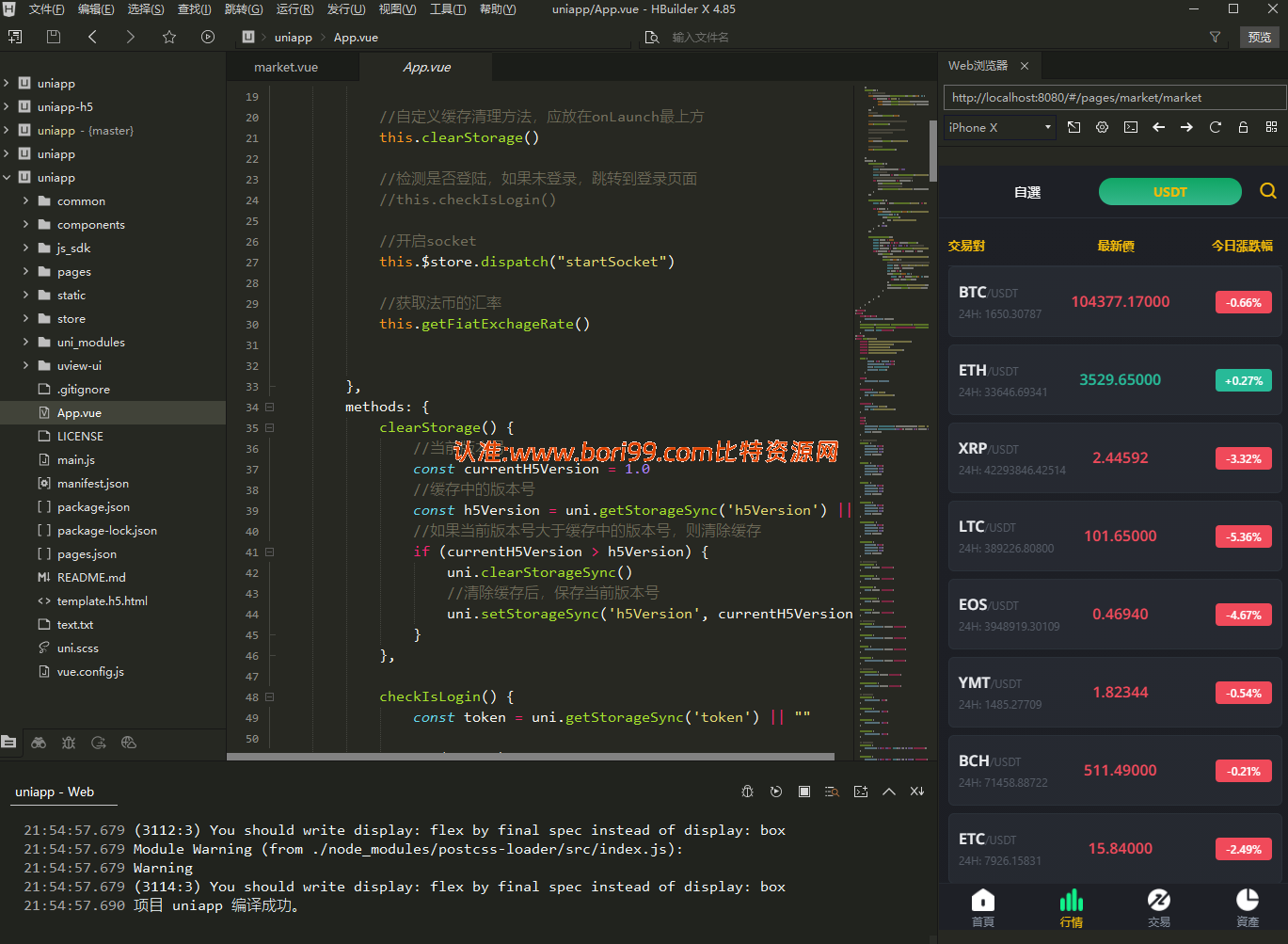The height and width of the screenshot is (944, 1288).
Task: Expand the uniapp-h5 project
Action: pyautogui.click(x=7, y=106)
